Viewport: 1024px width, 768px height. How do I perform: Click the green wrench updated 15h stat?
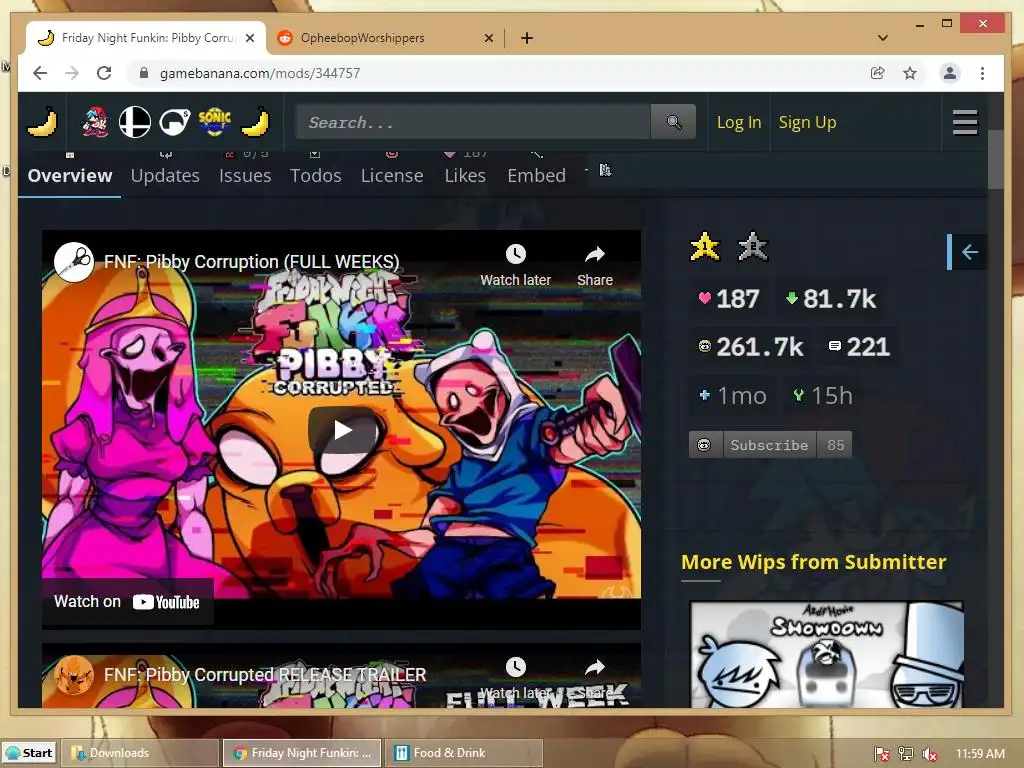coord(822,396)
